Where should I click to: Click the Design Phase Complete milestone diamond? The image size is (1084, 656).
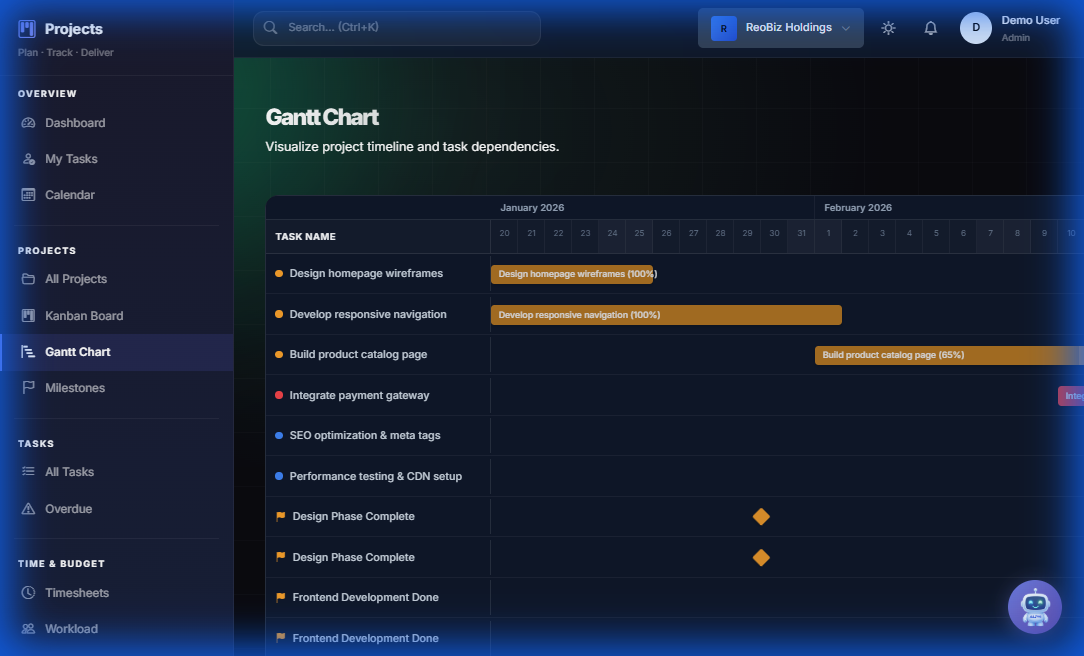[x=761, y=517]
